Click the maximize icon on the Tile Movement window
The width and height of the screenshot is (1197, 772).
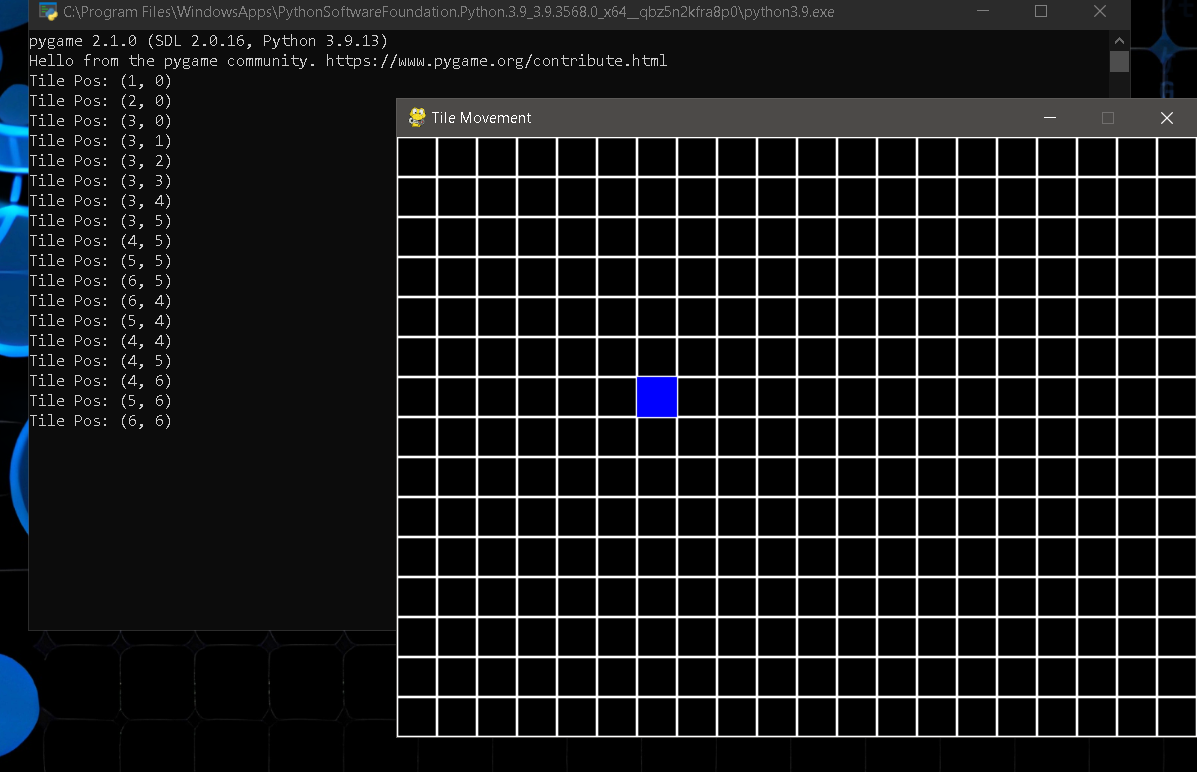(x=1108, y=117)
